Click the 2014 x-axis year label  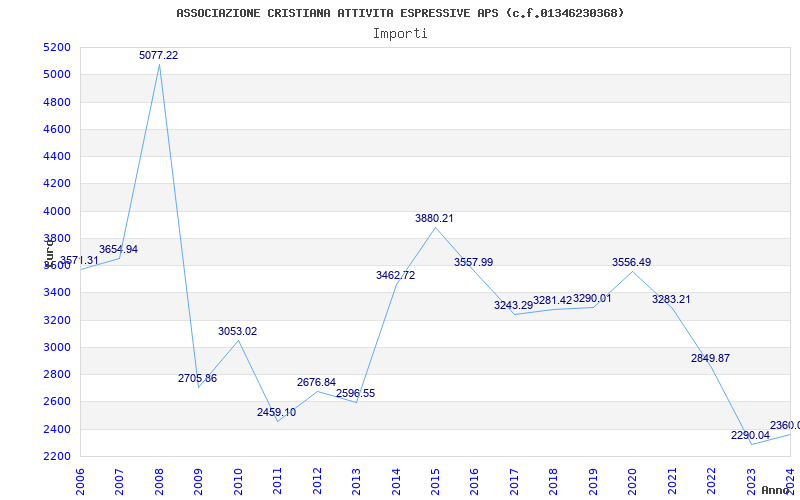[396, 481]
